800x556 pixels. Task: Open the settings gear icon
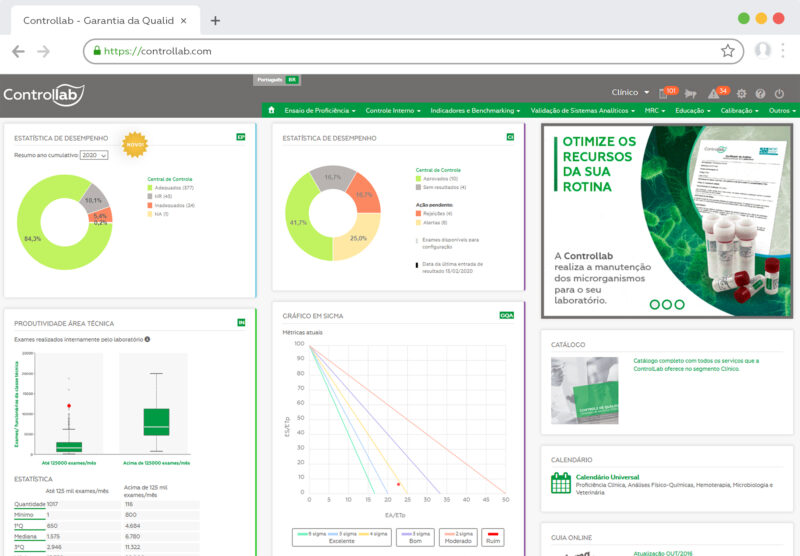point(741,94)
